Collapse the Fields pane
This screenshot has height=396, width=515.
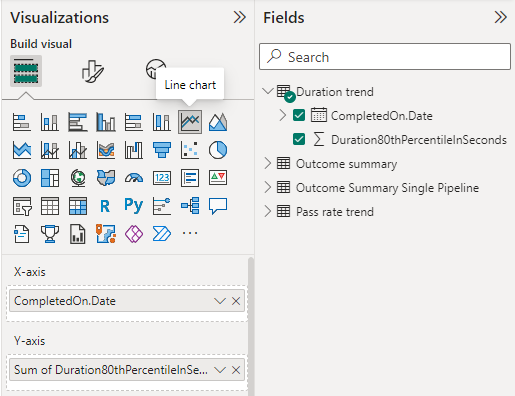(x=501, y=17)
